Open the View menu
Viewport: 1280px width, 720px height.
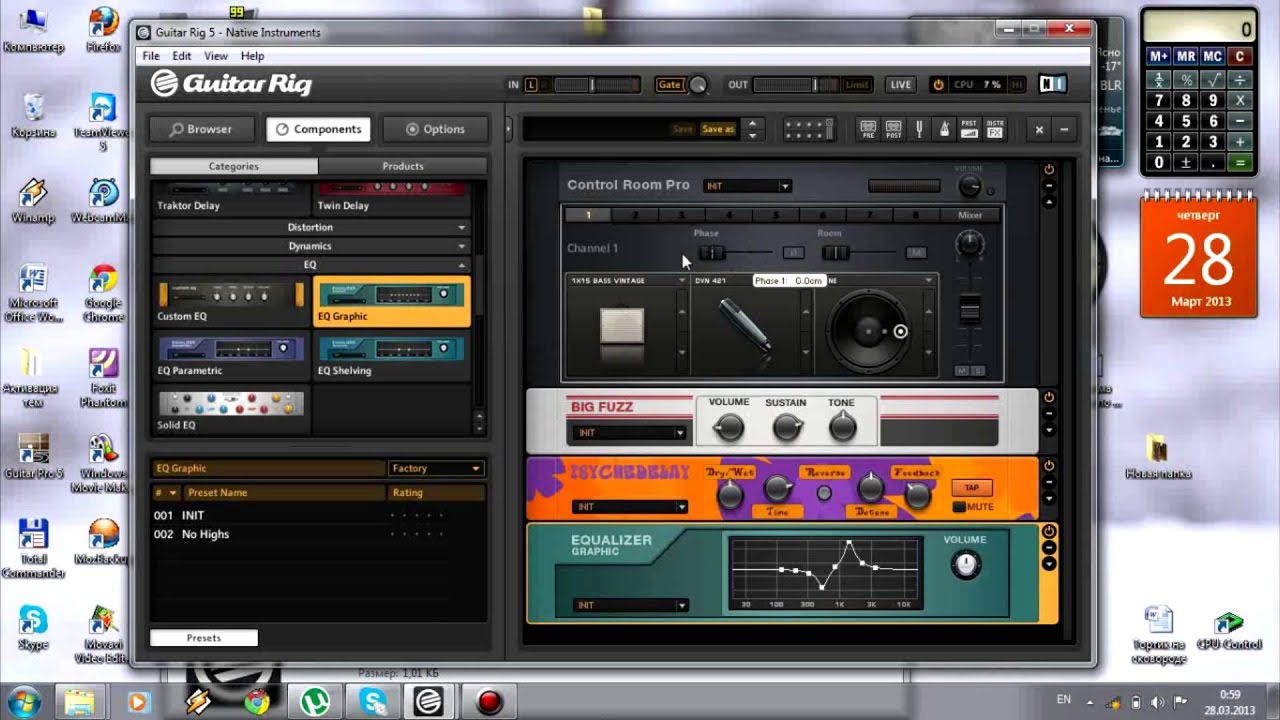(x=216, y=56)
